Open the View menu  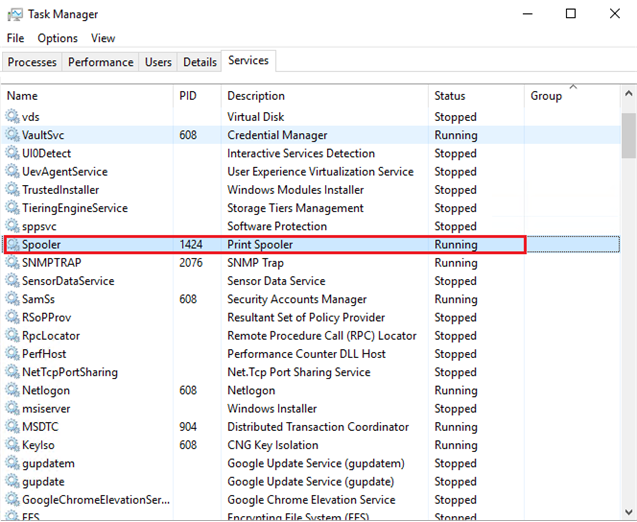[x=103, y=38]
